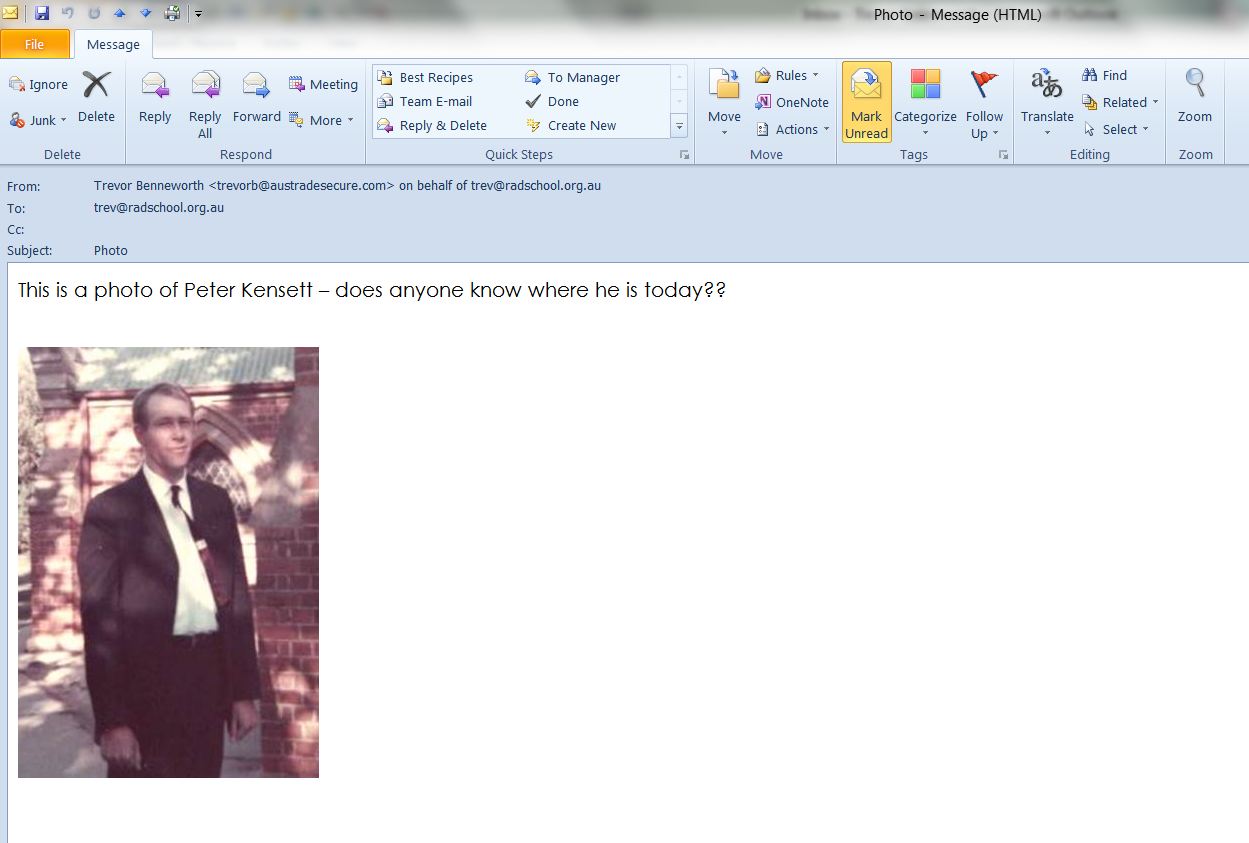Open the Follow Up flag menu
Viewport: 1249px width, 843px height.
(984, 104)
